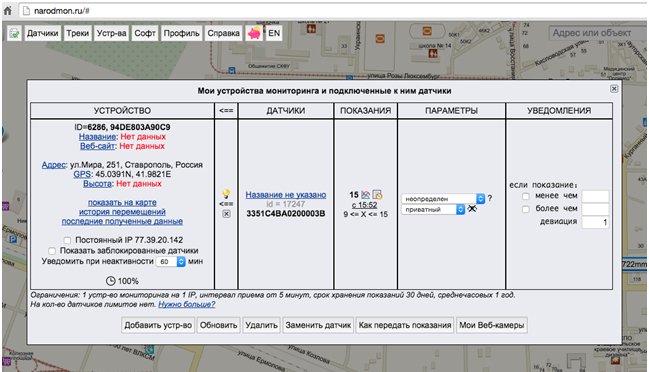Open the inactivity minutes dropdown showing 60

pos(171,262)
